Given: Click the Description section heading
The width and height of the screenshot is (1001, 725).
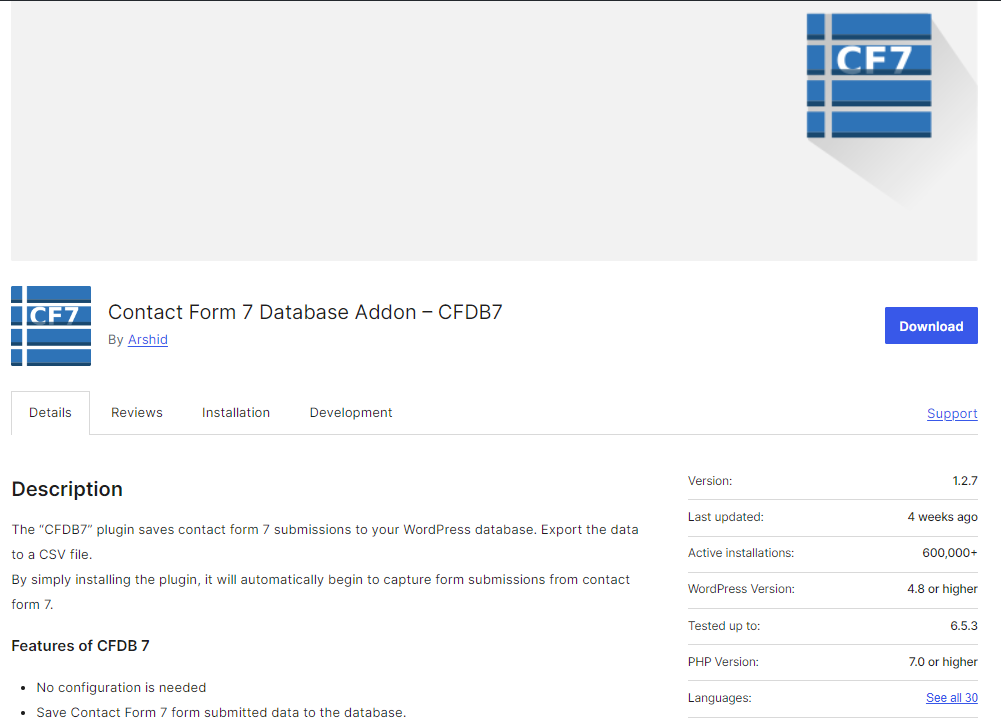Looking at the screenshot, I should [x=67, y=489].
